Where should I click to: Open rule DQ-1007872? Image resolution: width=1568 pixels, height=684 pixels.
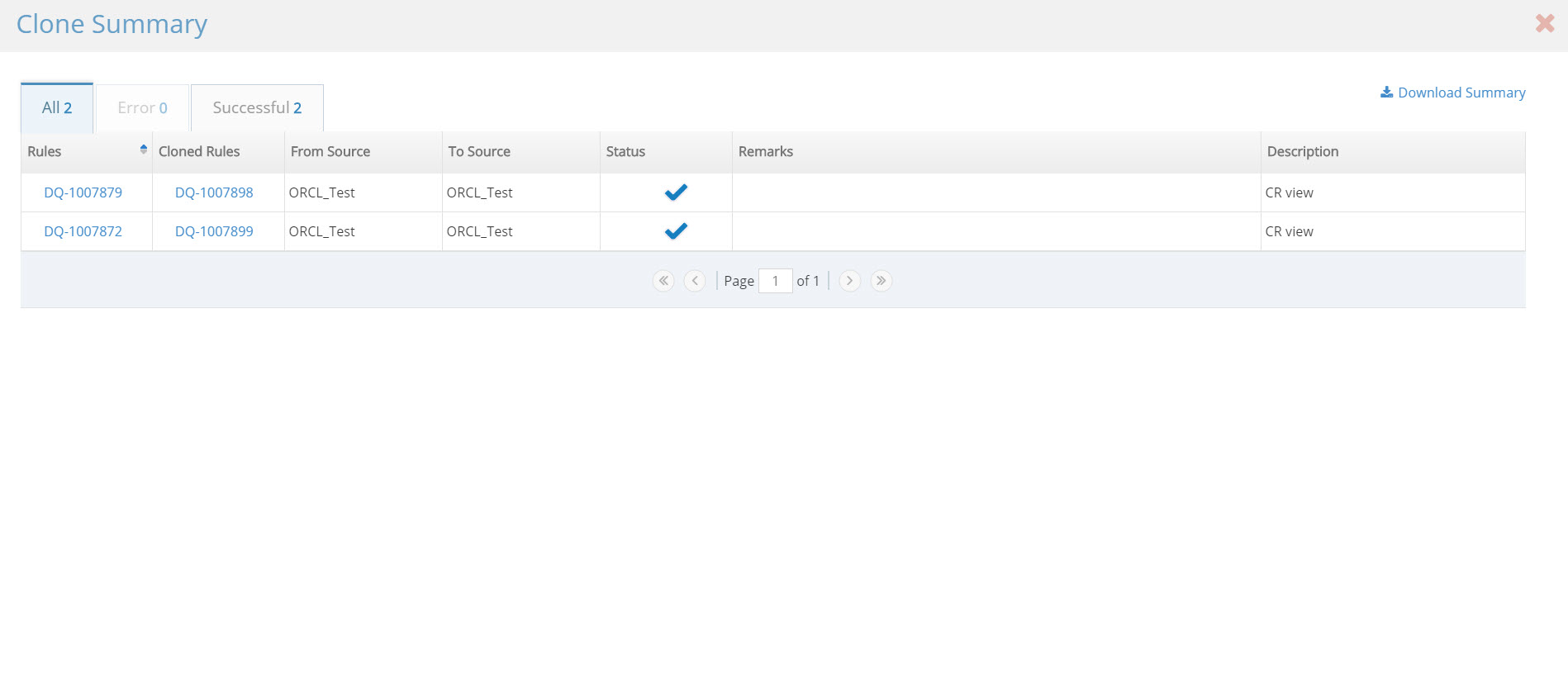click(83, 231)
